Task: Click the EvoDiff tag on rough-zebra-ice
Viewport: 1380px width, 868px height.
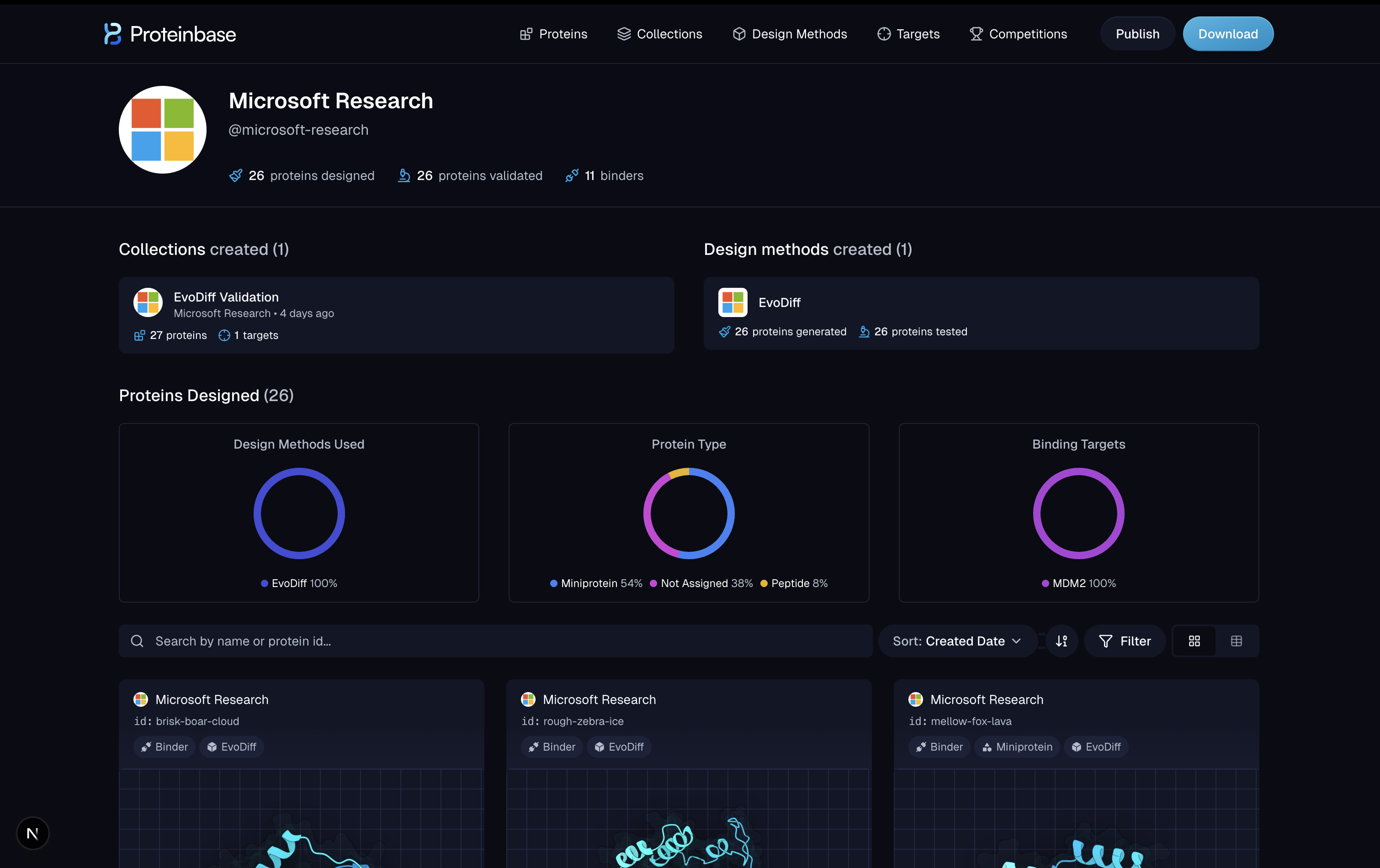Action: (619, 746)
